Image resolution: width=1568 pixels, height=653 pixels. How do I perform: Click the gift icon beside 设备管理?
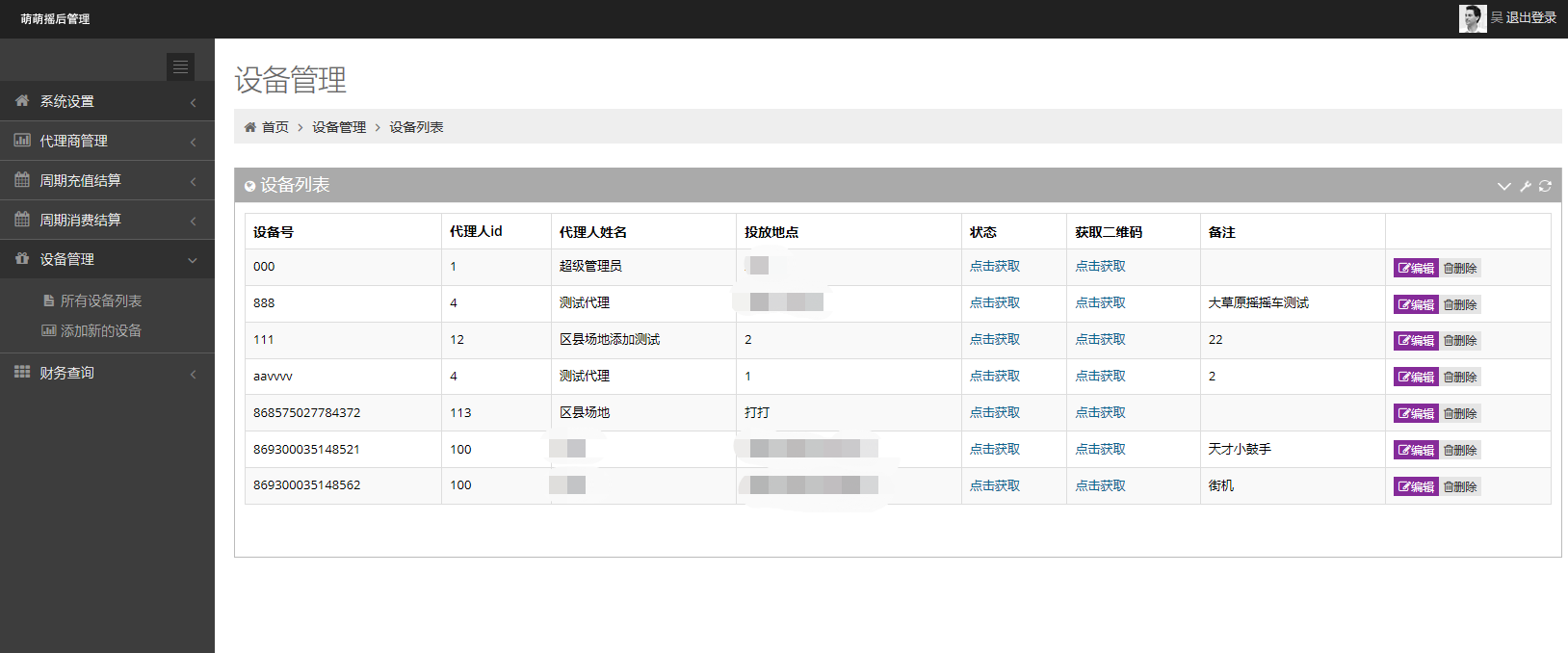[21, 258]
